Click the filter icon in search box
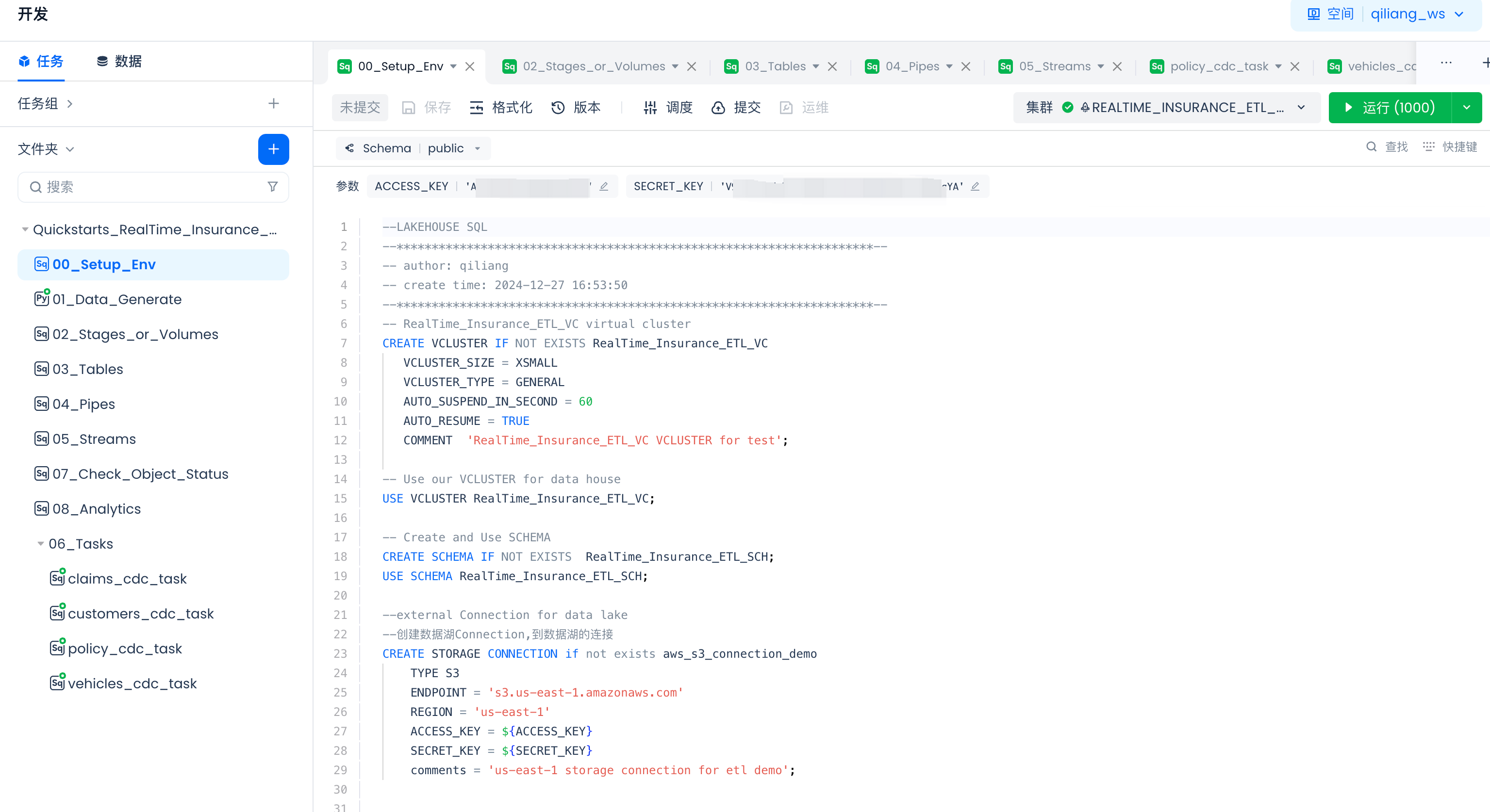The image size is (1490, 812). (x=272, y=187)
